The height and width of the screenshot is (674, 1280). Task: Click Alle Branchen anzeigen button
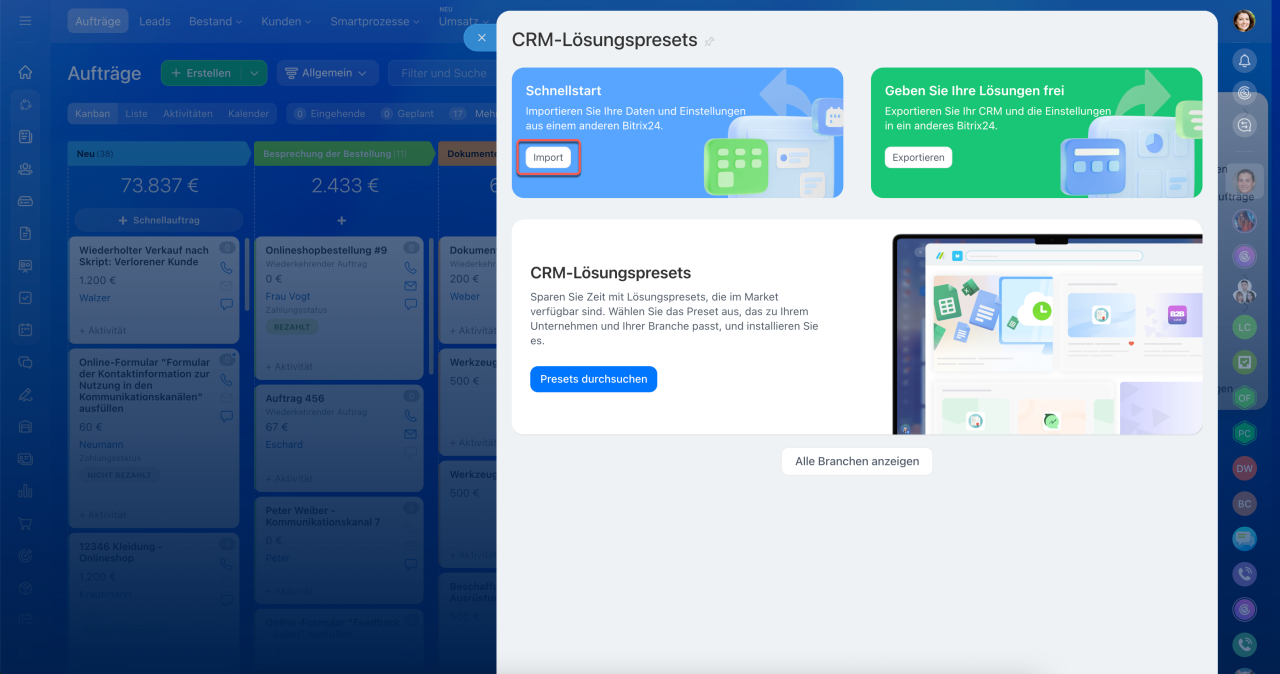click(x=857, y=461)
